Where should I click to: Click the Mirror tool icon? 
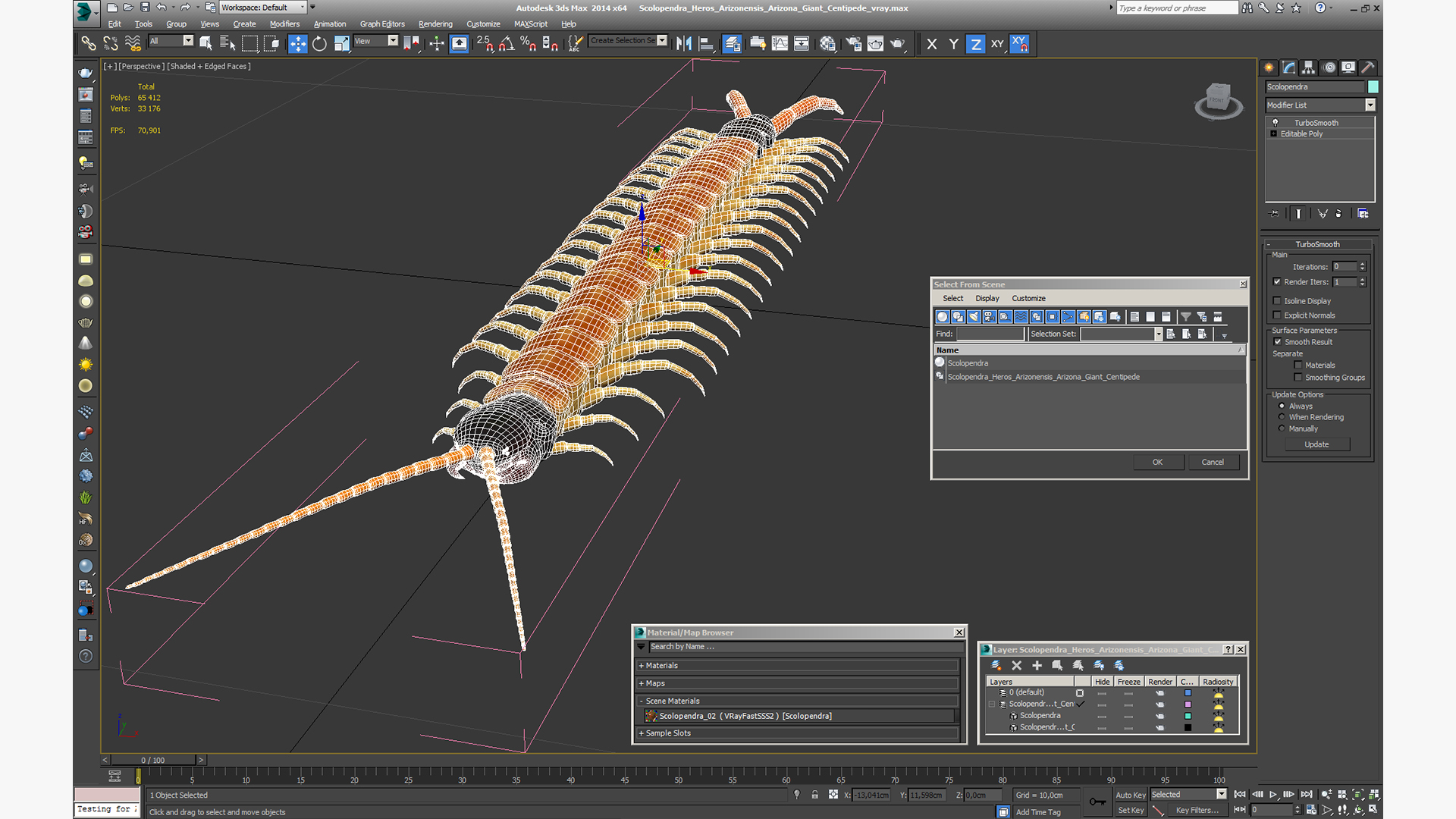click(683, 44)
